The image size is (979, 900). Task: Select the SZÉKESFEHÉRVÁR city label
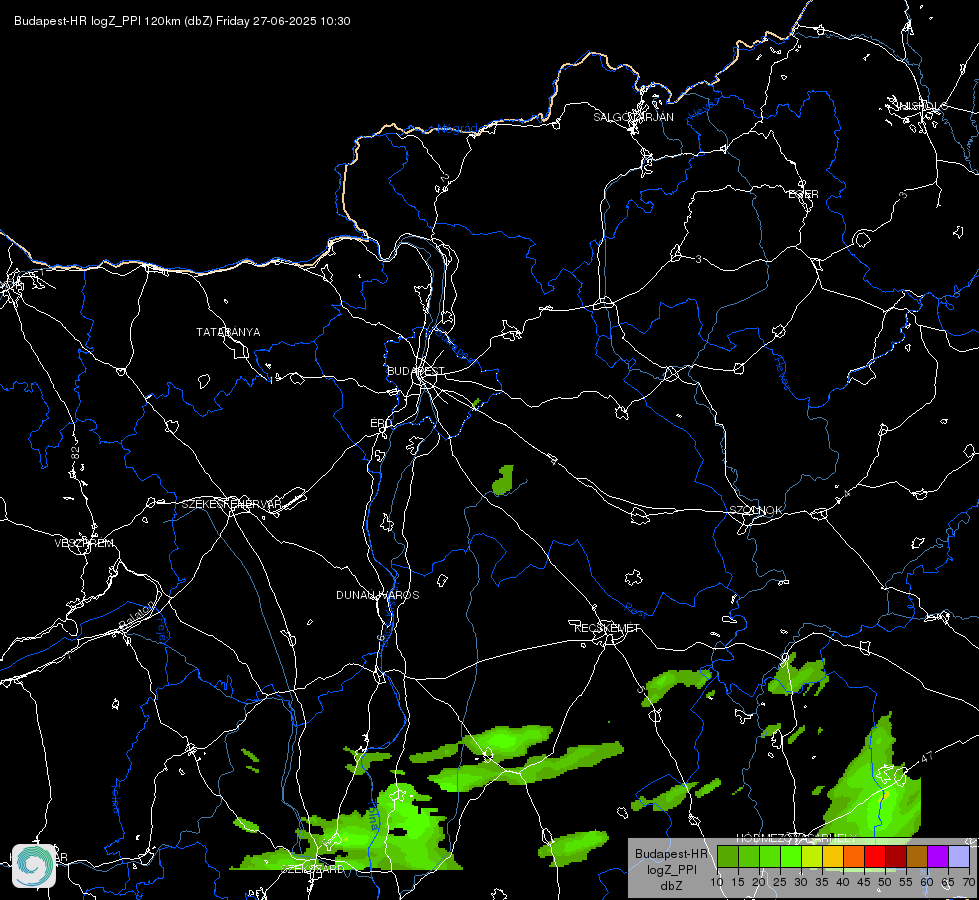point(232,504)
